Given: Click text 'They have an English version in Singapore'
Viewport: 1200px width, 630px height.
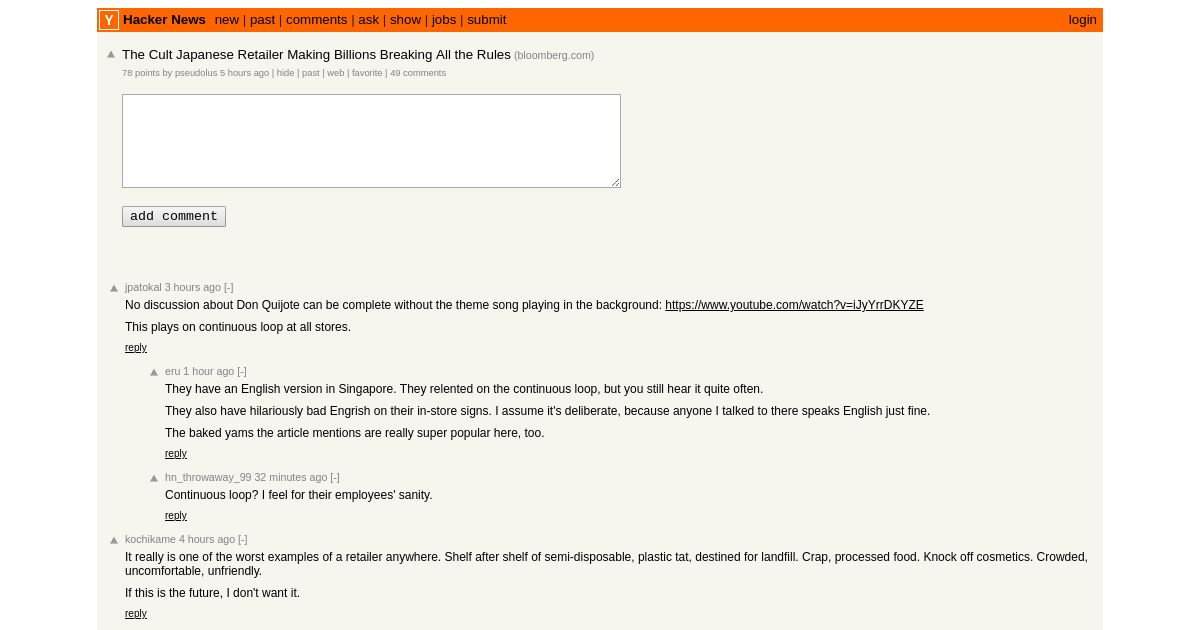Looking at the screenshot, I should point(280,389).
